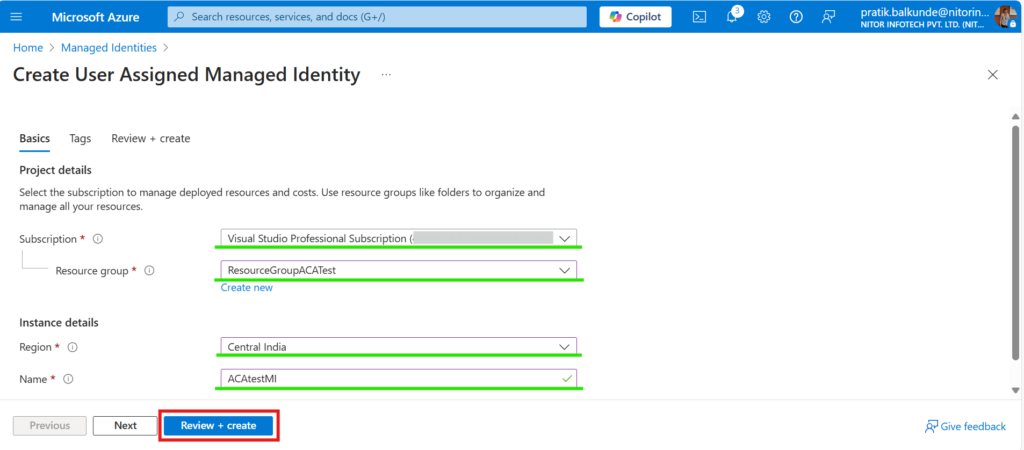Viewport: 1024px width, 450px height.
Task: Click the Name field containing ACAtestMI
Action: [x=399, y=379]
